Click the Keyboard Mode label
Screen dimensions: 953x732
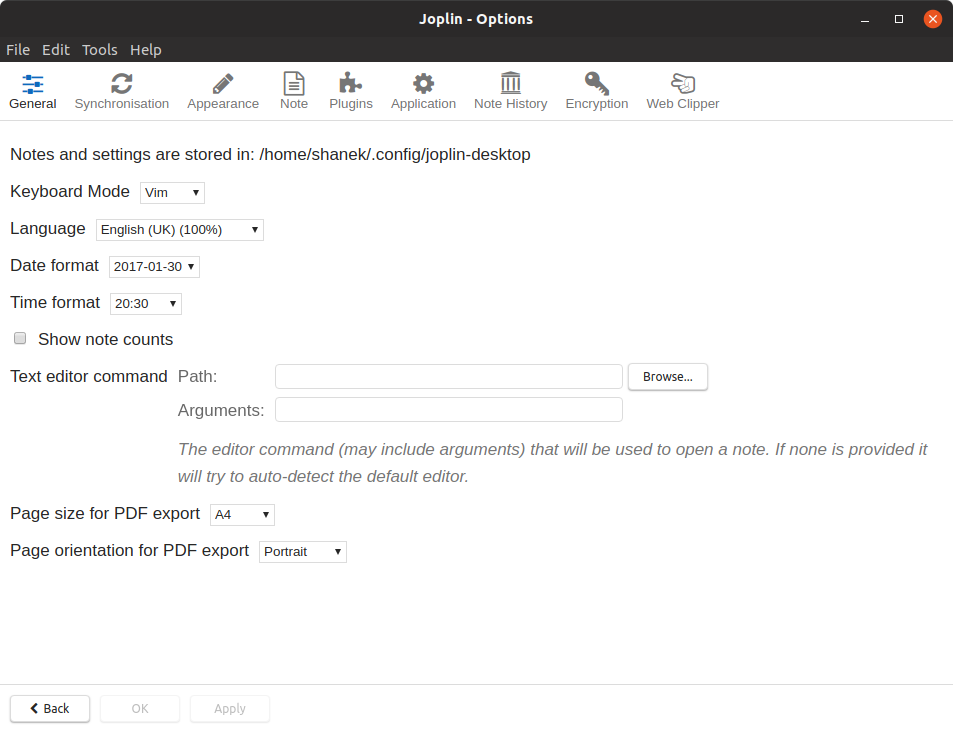point(70,192)
